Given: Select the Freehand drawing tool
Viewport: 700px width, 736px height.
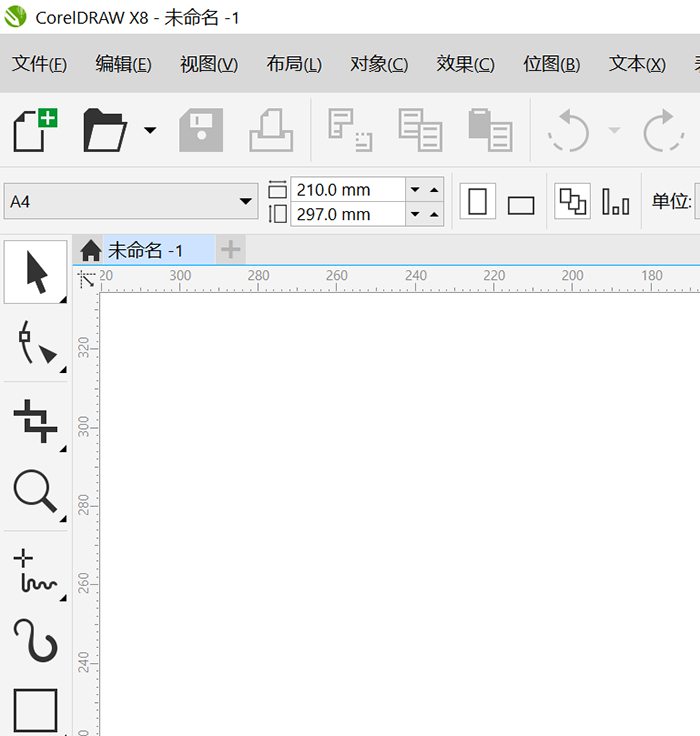Looking at the screenshot, I should tap(36, 571).
